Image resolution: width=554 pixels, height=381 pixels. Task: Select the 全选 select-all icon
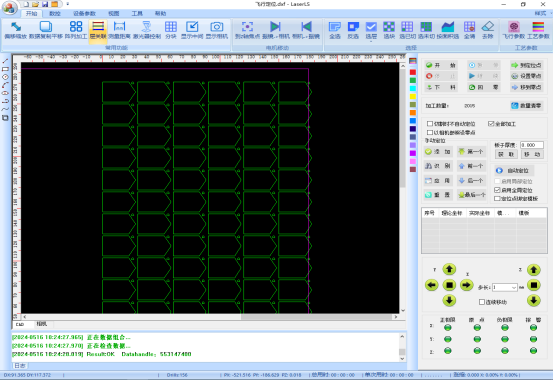(335, 30)
